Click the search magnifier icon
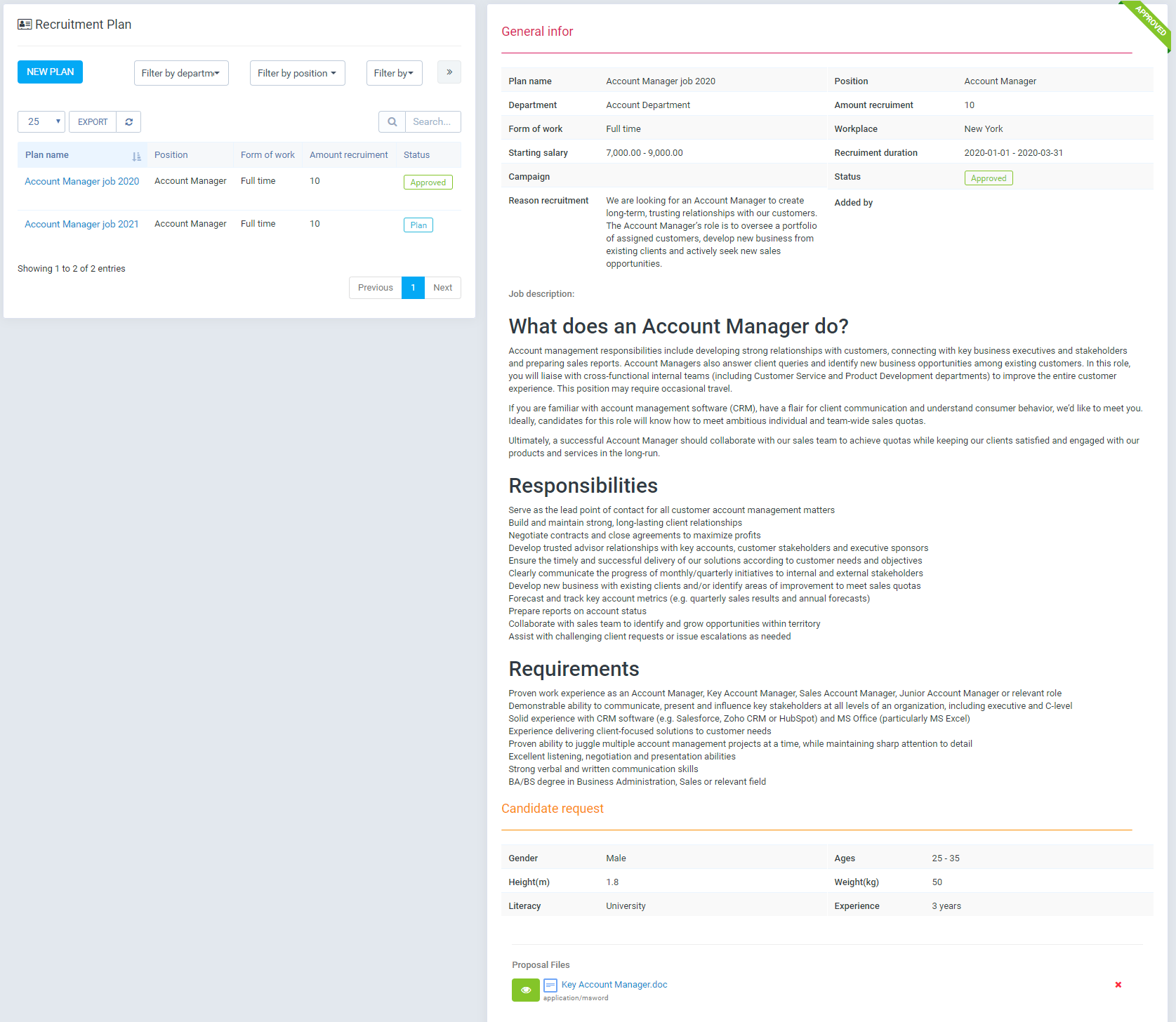1176x1022 pixels. pyautogui.click(x=392, y=122)
